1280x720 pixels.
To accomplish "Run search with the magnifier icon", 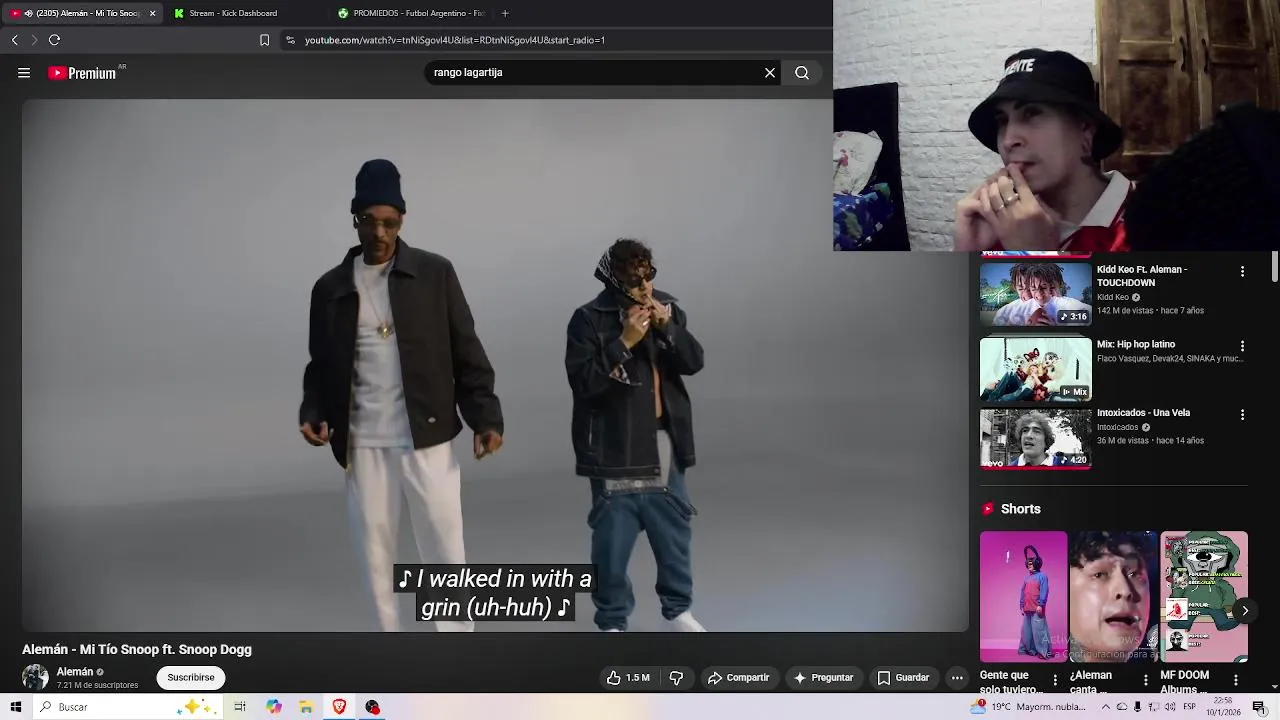I will click(802, 73).
